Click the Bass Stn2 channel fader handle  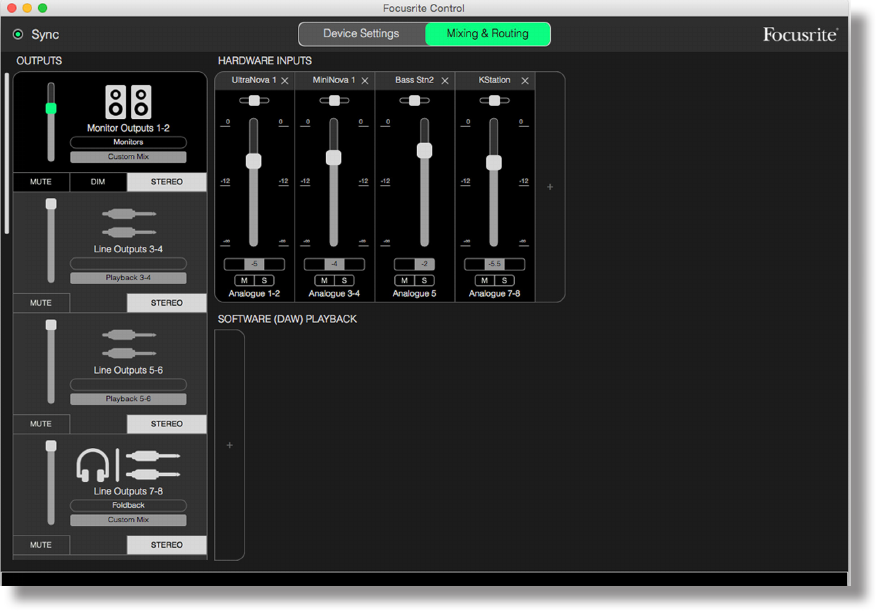[425, 150]
